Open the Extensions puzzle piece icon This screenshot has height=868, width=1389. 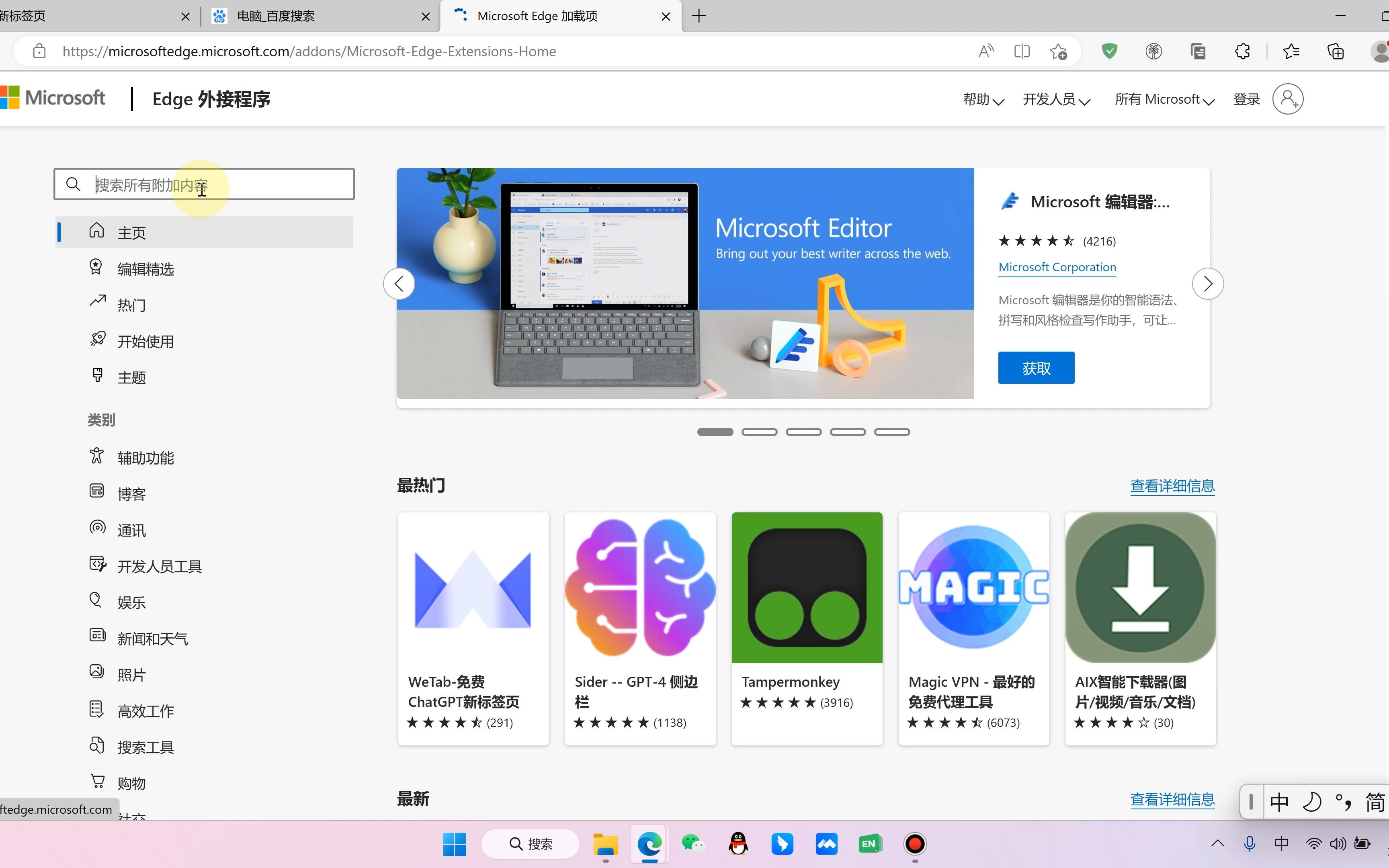click(x=1242, y=51)
